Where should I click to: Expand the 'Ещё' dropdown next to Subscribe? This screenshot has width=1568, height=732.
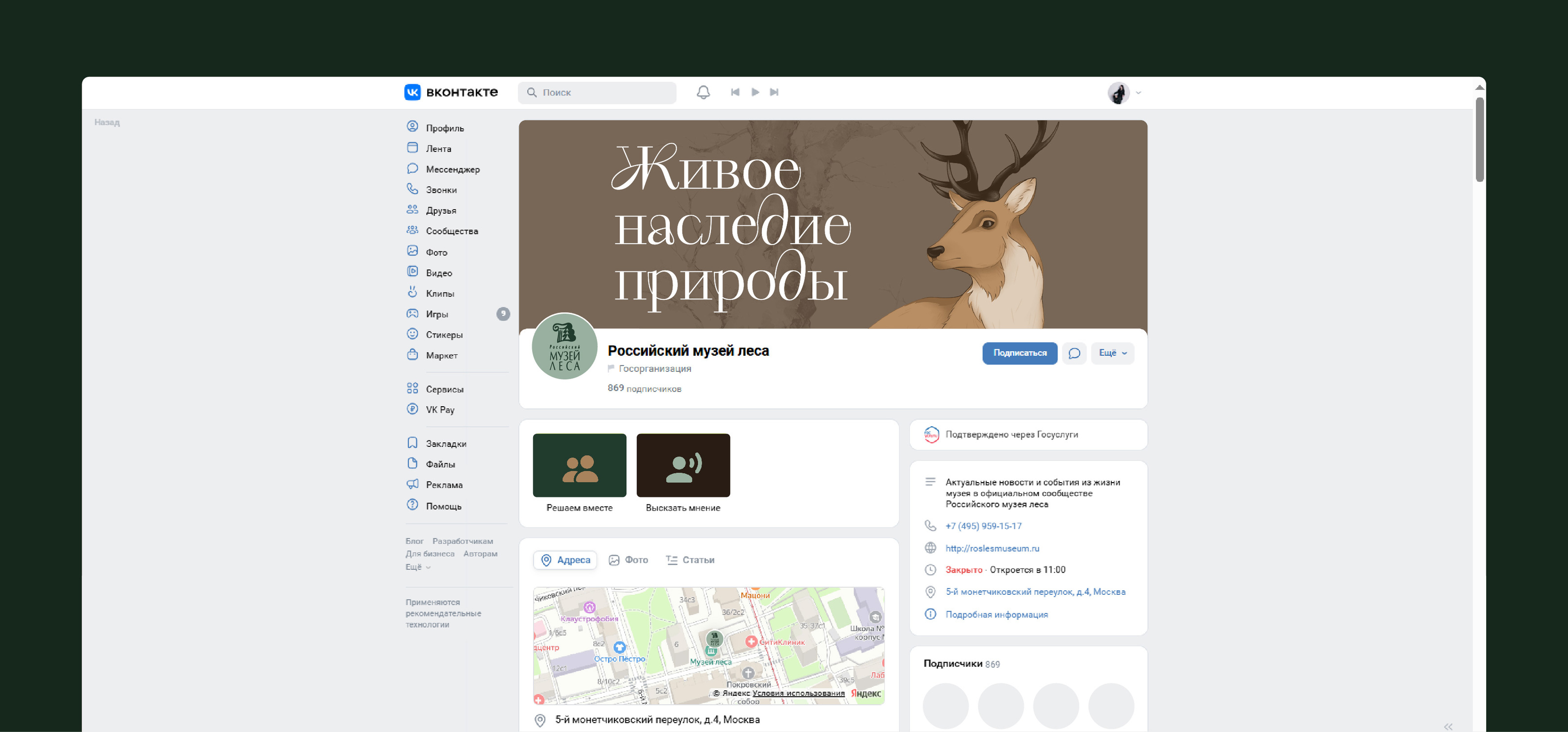(x=1112, y=353)
